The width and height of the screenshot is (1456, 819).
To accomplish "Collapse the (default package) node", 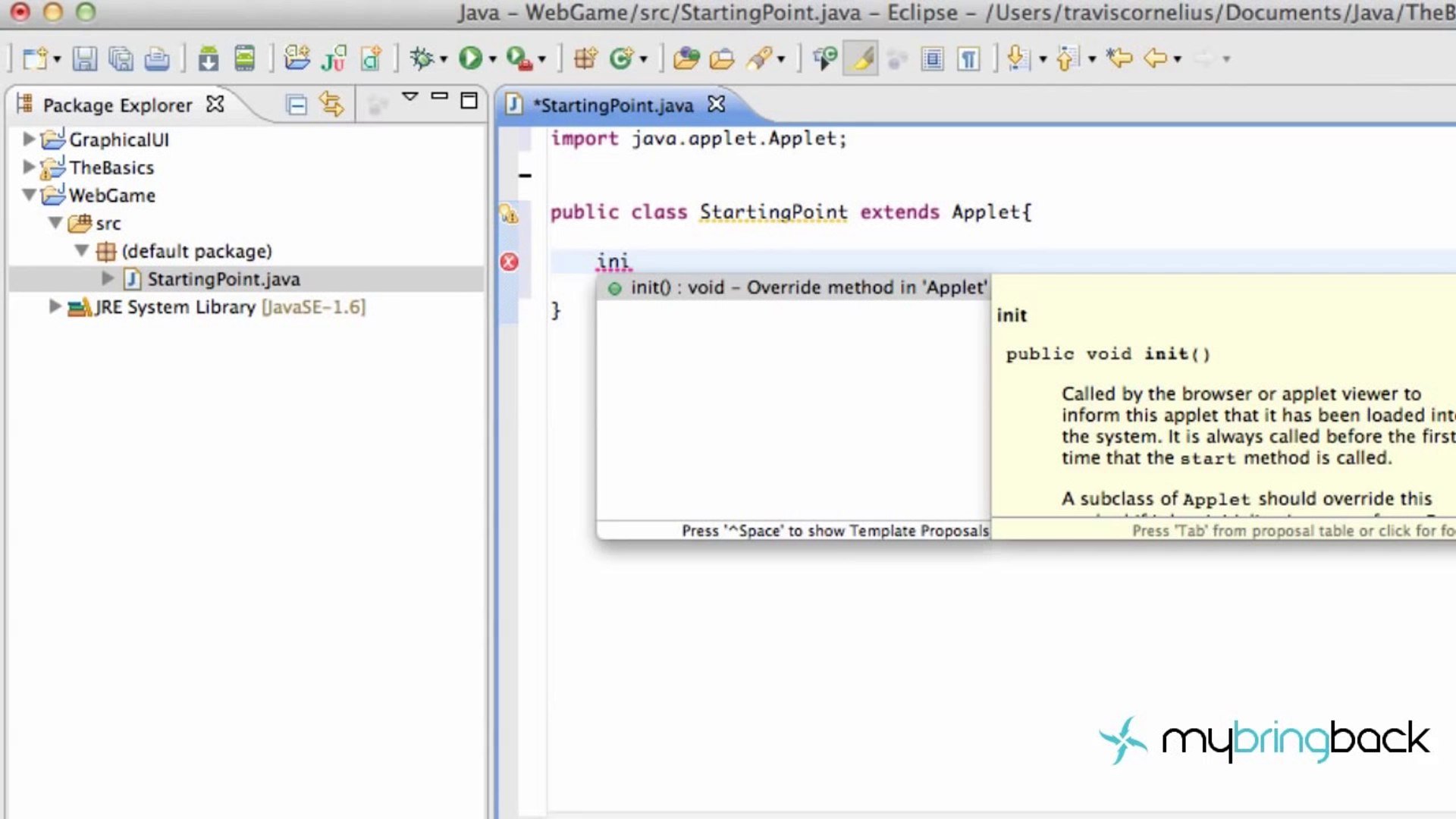I will coord(82,250).
